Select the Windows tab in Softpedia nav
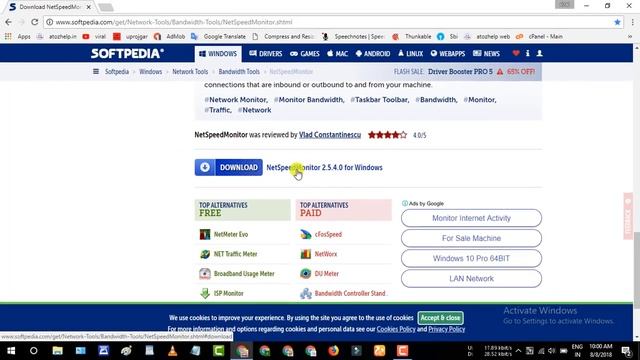Image resolution: width=640 pixels, height=360 pixels. pos(218,53)
